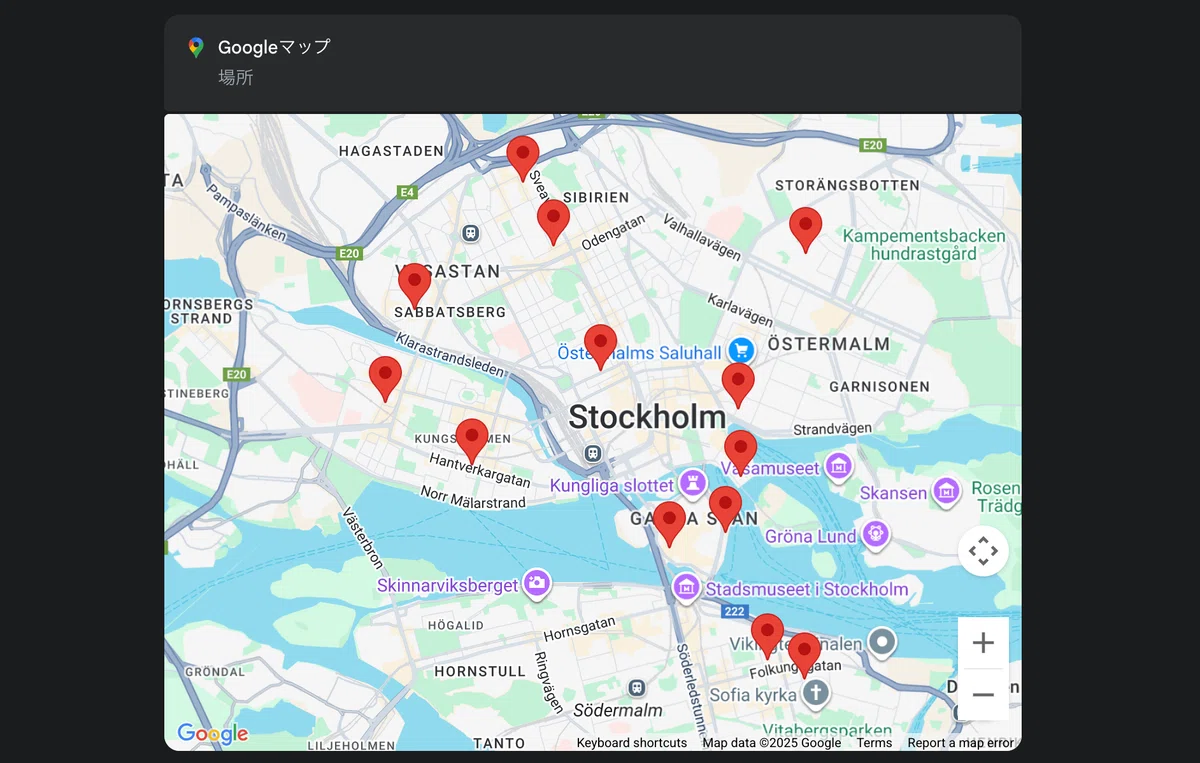Click the Vitabergsparken label
The image size is (1200, 763).
pyautogui.click(x=826, y=731)
